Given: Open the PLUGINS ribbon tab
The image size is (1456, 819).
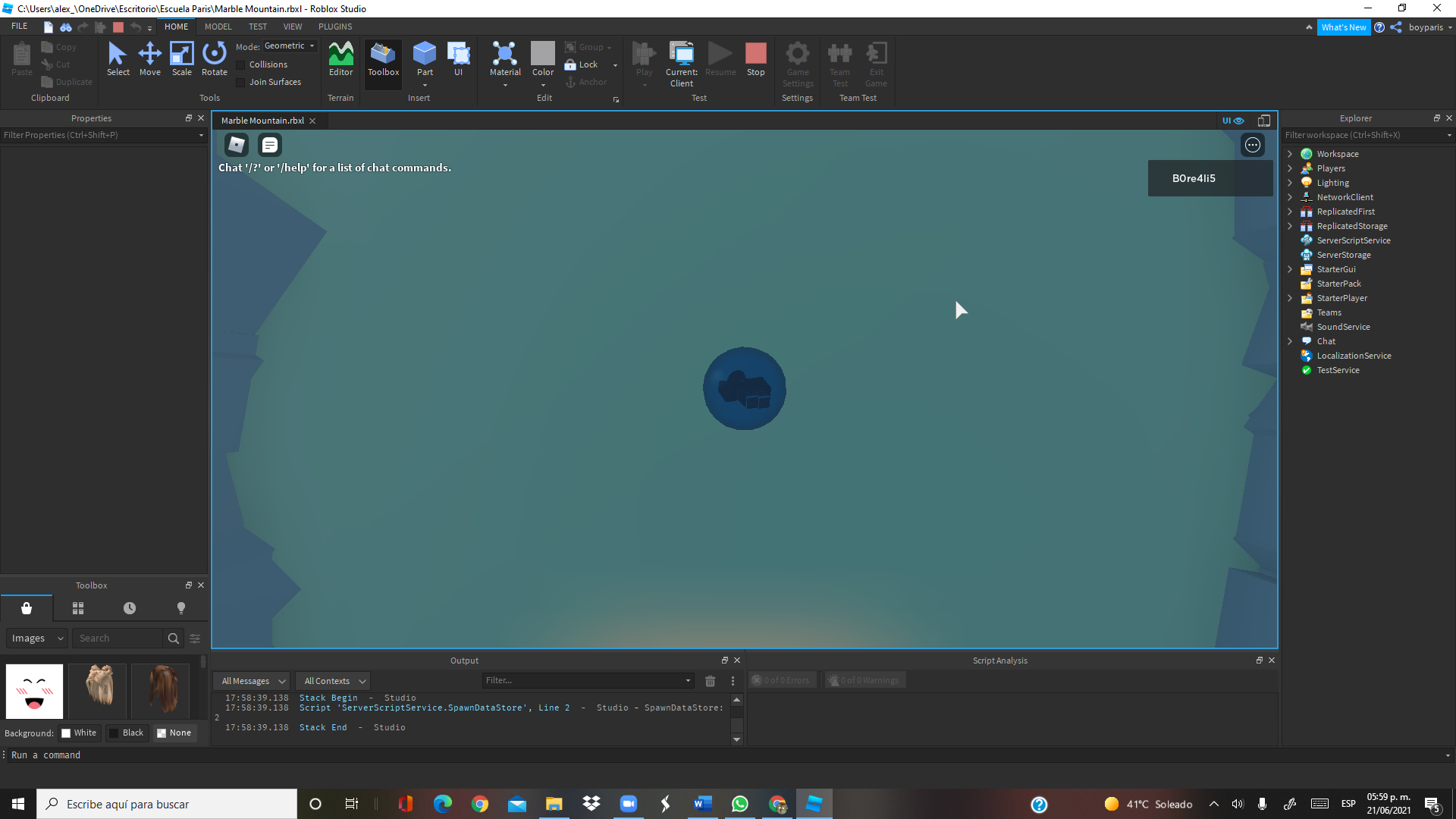Looking at the screenshot, I should coord(334,27).
